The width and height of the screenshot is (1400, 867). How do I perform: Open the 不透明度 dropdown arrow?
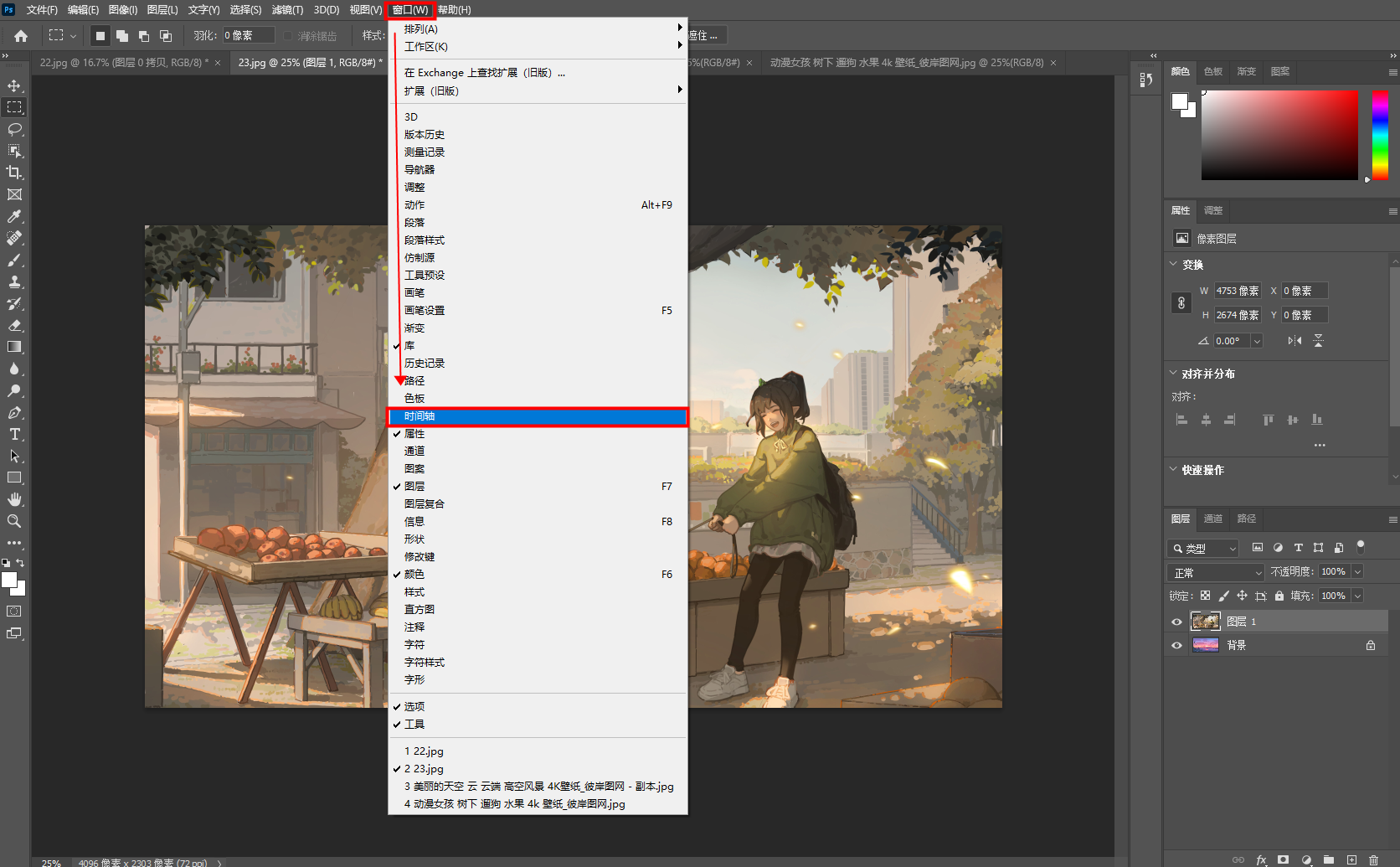[1357, 571]
